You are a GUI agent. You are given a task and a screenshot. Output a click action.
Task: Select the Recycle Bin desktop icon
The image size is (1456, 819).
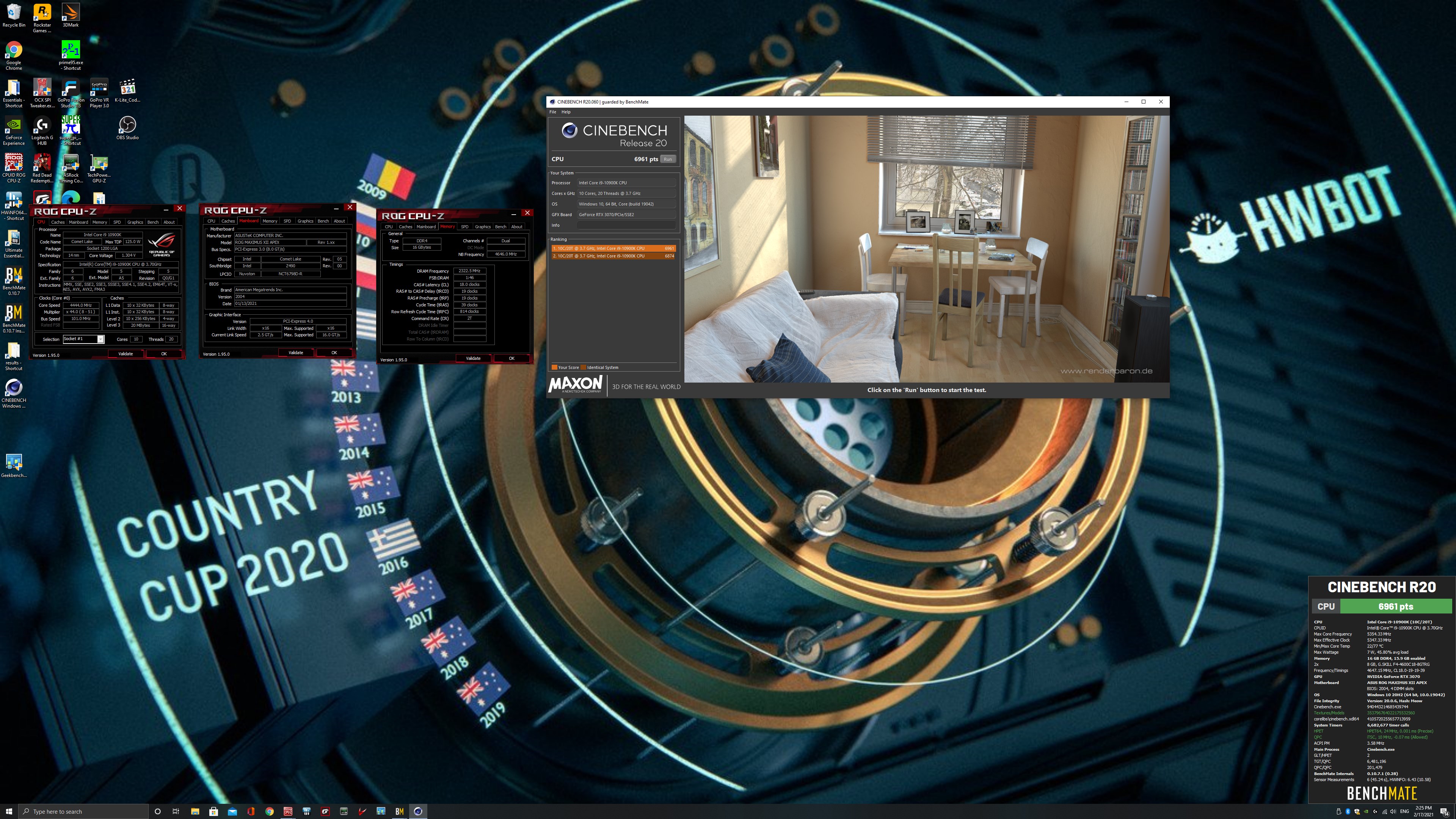click(14, 15)
